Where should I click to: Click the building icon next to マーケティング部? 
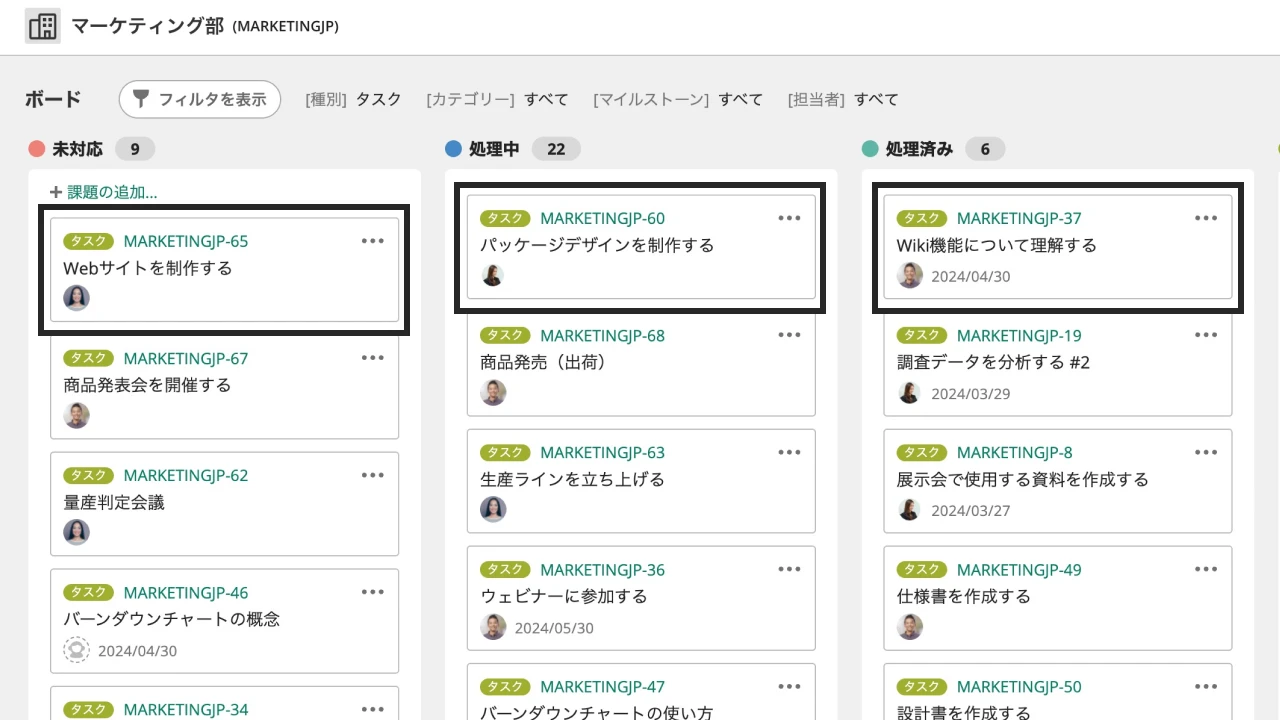tap(42, 25)
